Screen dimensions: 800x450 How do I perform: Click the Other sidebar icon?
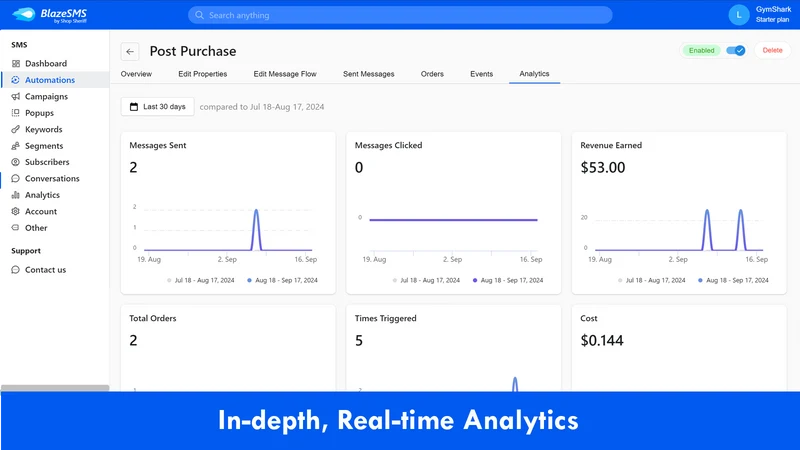click(x=16, y=228)
